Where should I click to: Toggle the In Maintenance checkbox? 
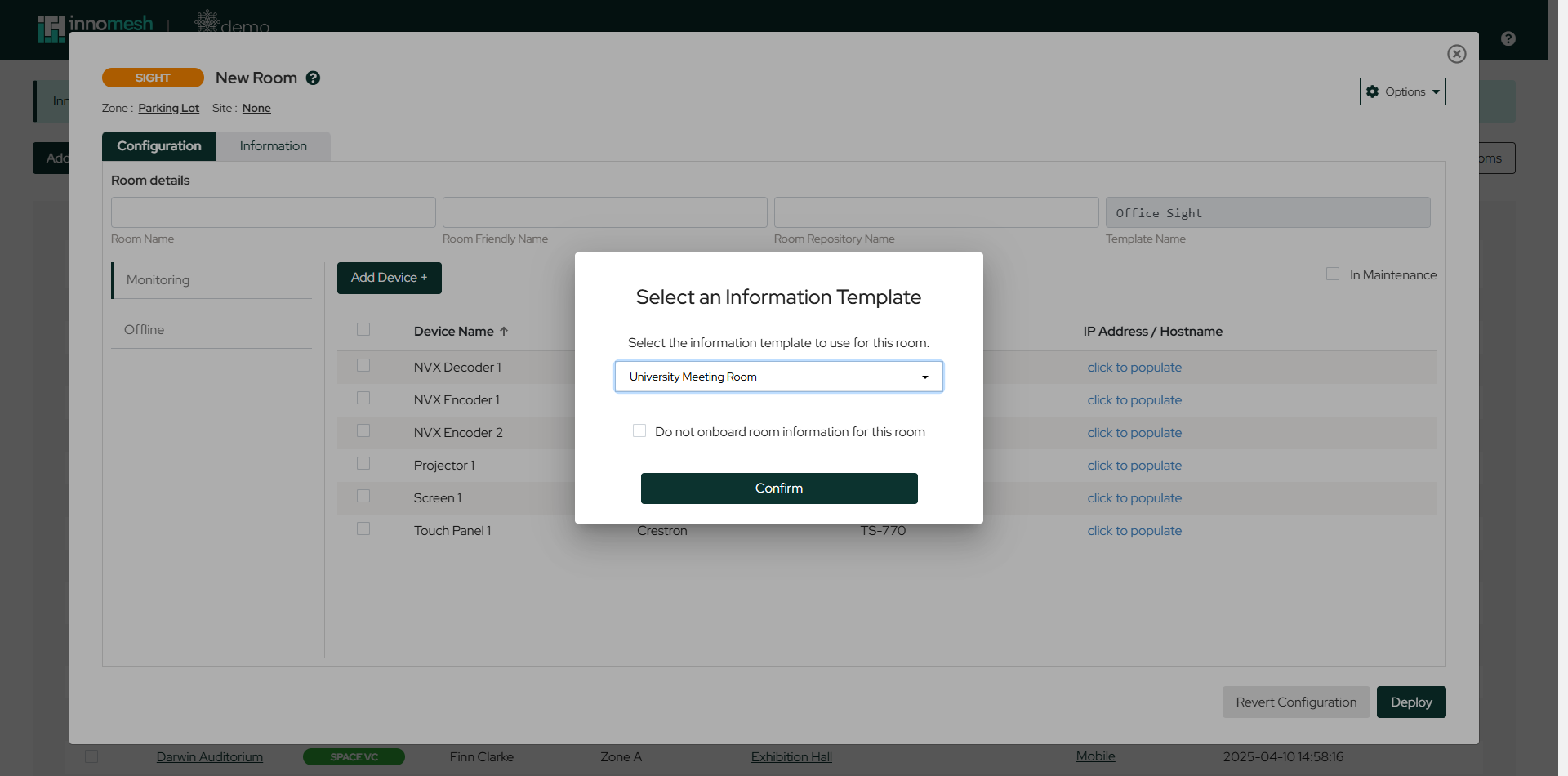[x=1333, y=274]
